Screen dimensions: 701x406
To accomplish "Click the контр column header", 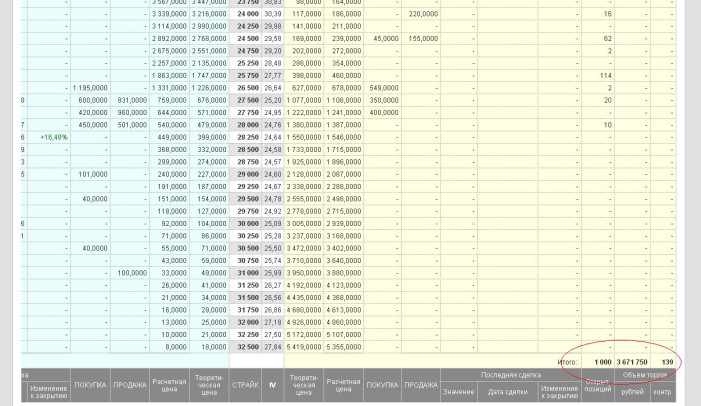I will [x=663, y=392].
